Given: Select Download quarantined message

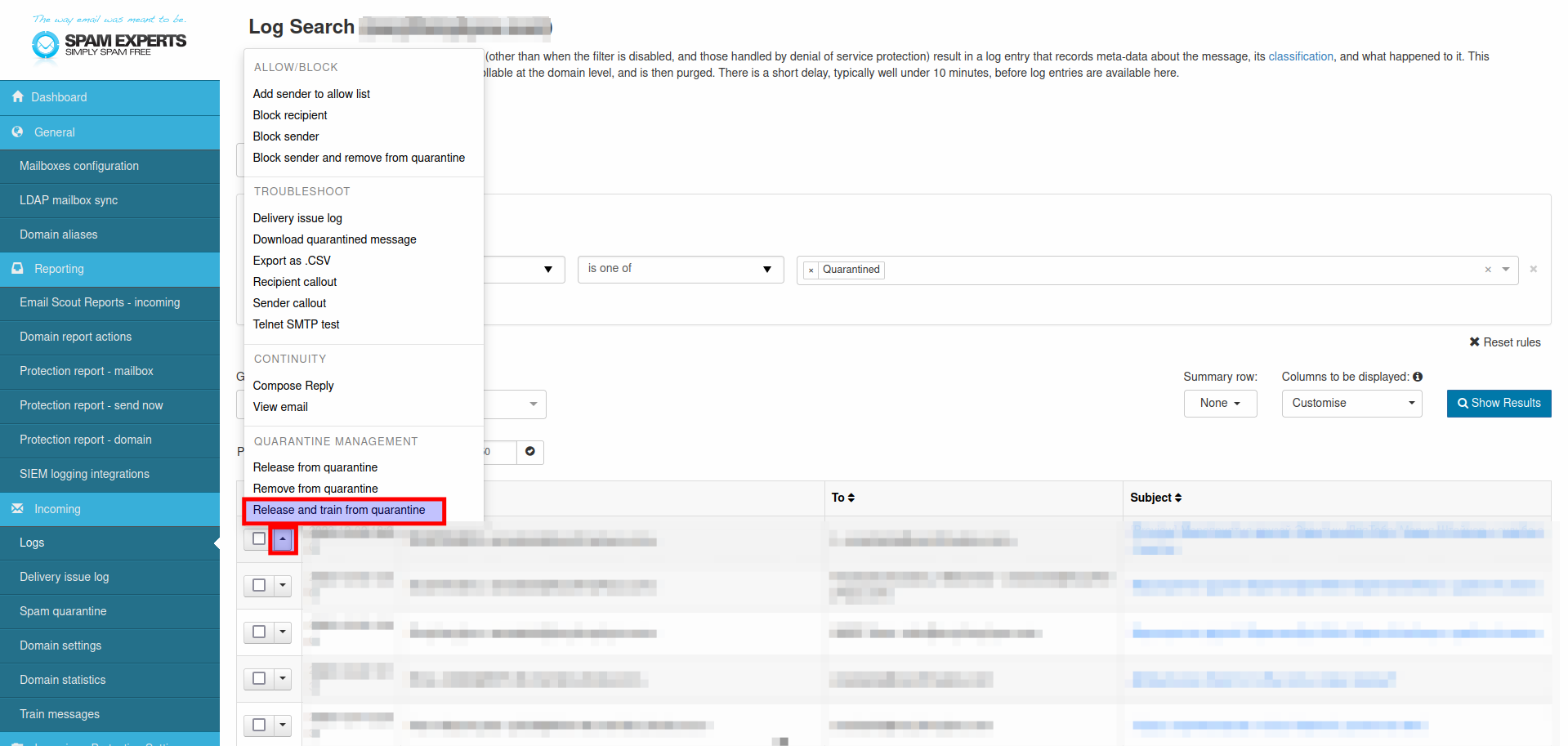Looking at the screenshot, I should [335, 239].
